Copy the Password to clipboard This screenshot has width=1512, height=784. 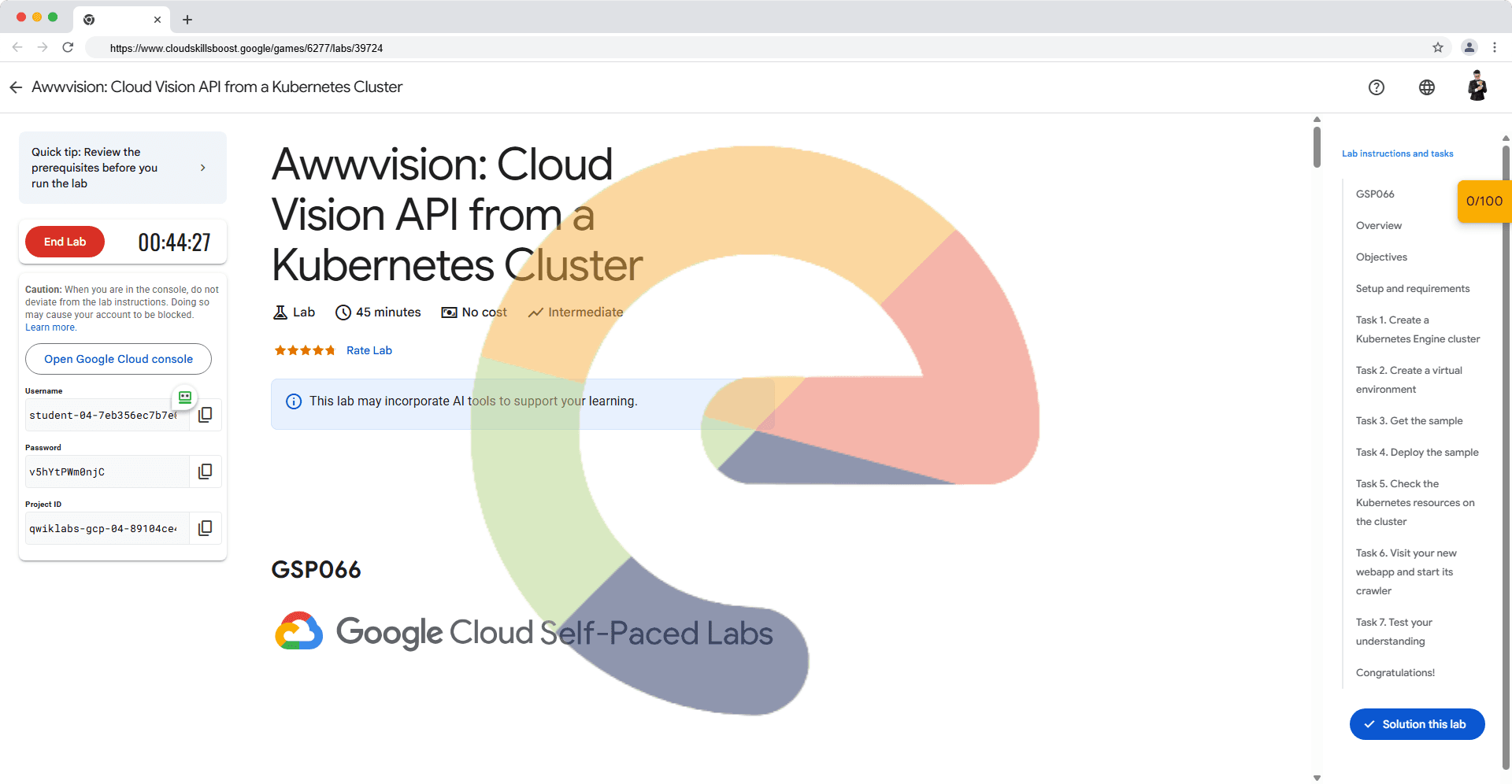pyautogui.click(x=205, y=472)
